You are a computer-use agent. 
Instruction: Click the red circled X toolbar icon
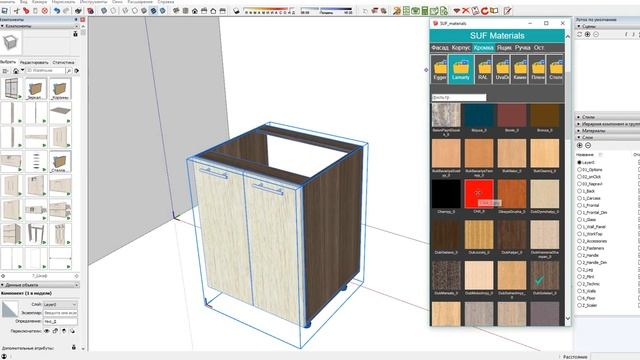[45, 11]
